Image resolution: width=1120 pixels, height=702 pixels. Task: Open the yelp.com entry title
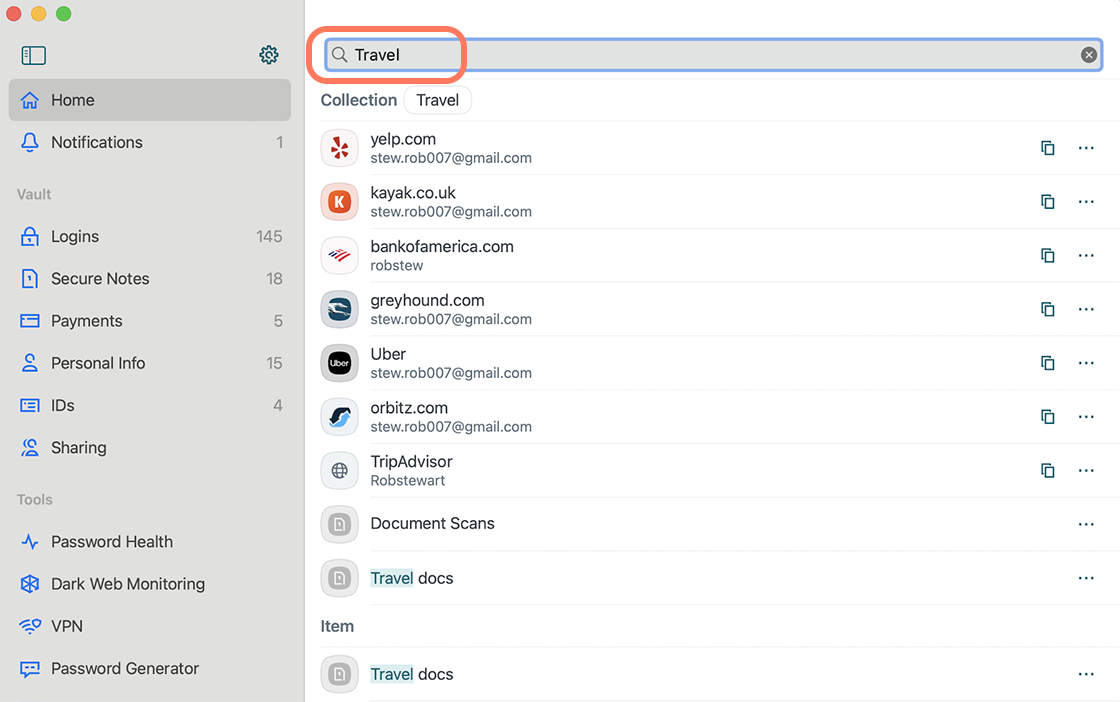pos(403,139)
